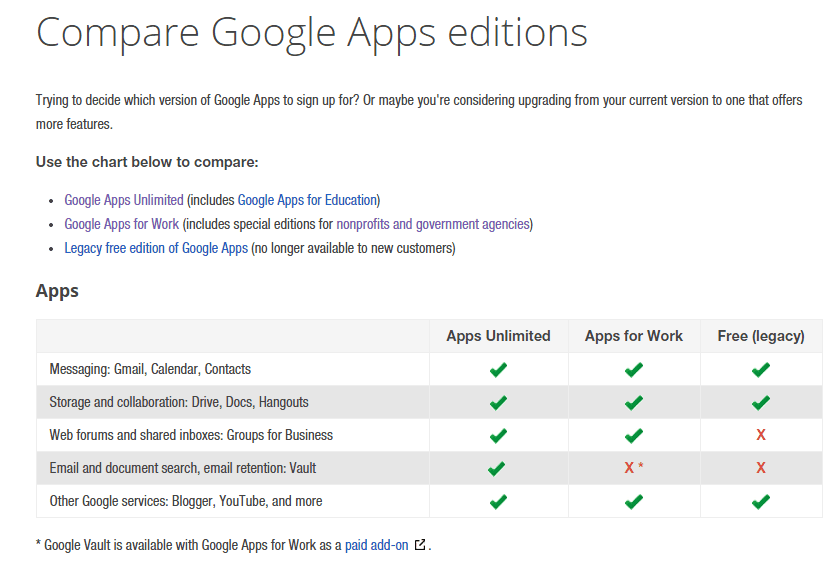This screenshot has height=567, width=837.
Task: Click Apps for Work checkmark in Web forums row
Action: 634,436
